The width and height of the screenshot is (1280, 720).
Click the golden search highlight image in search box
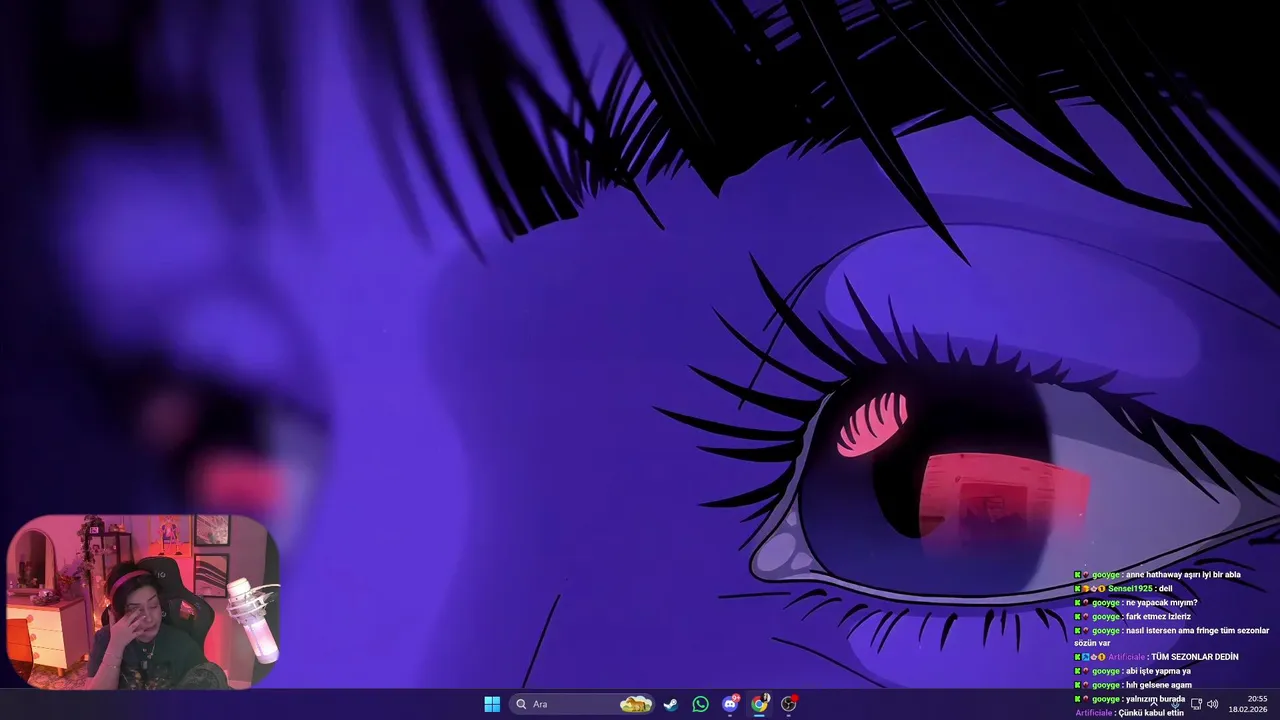point(636,704)
